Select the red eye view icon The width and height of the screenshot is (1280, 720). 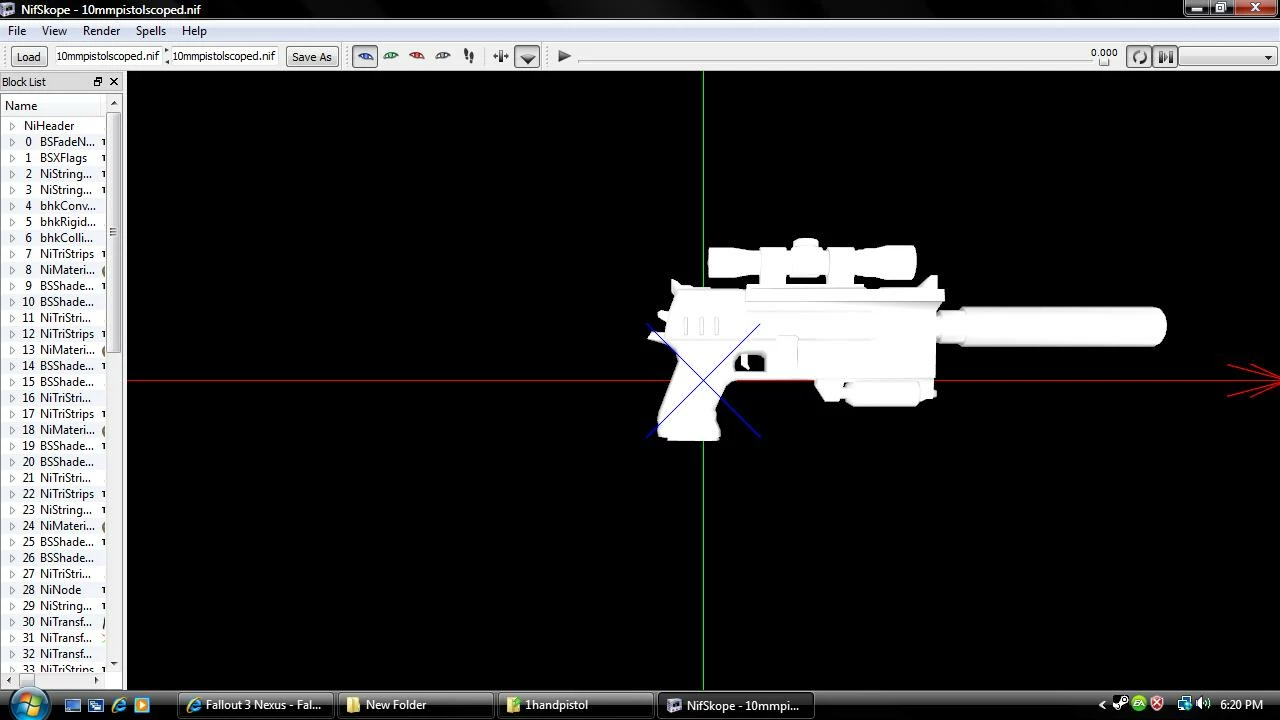(417, 56)
